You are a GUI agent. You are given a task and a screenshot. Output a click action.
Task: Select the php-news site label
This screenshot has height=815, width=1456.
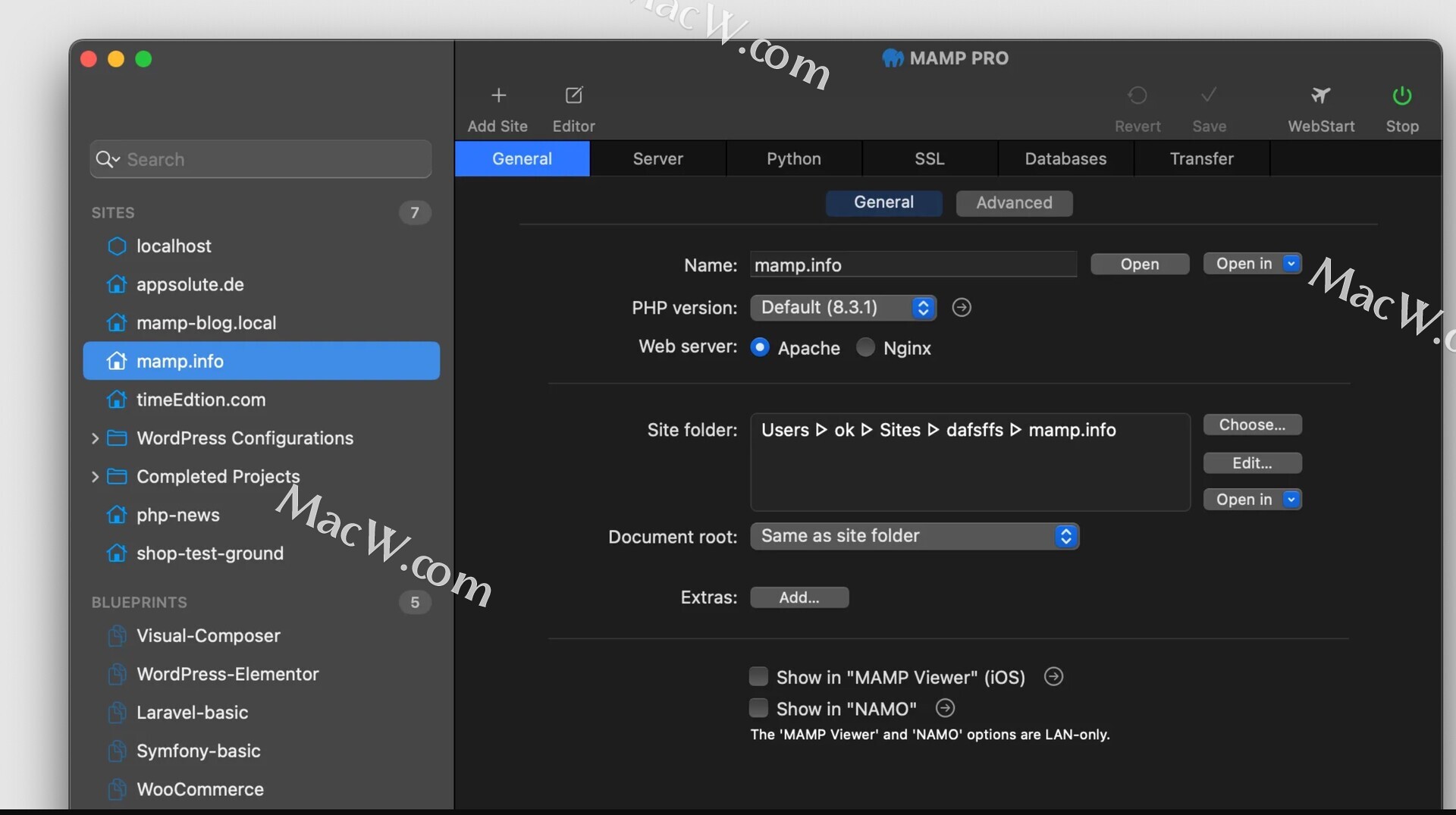pos(178,515)
